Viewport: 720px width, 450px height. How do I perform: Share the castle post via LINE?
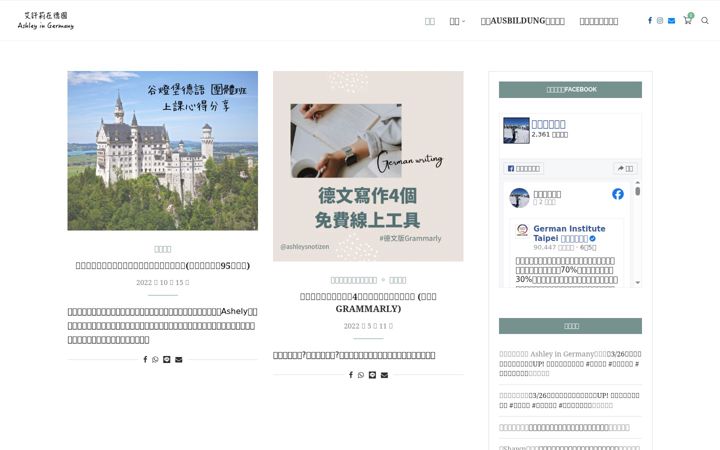tap(167, 360)
